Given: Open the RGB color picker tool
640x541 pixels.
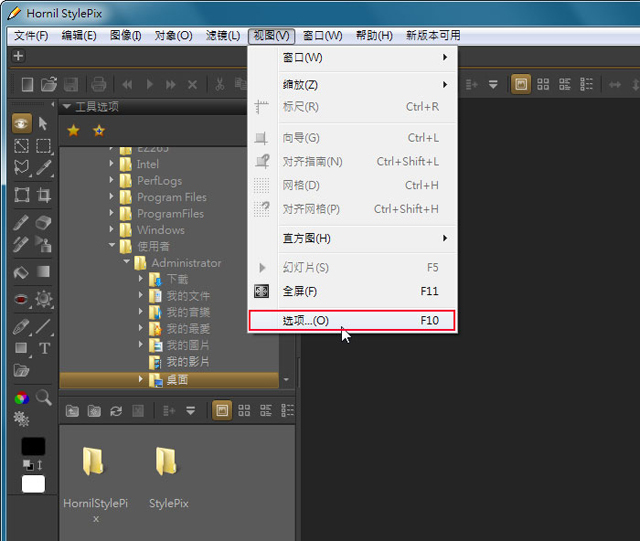Looking at the screenshot, I should pos(22,398).
